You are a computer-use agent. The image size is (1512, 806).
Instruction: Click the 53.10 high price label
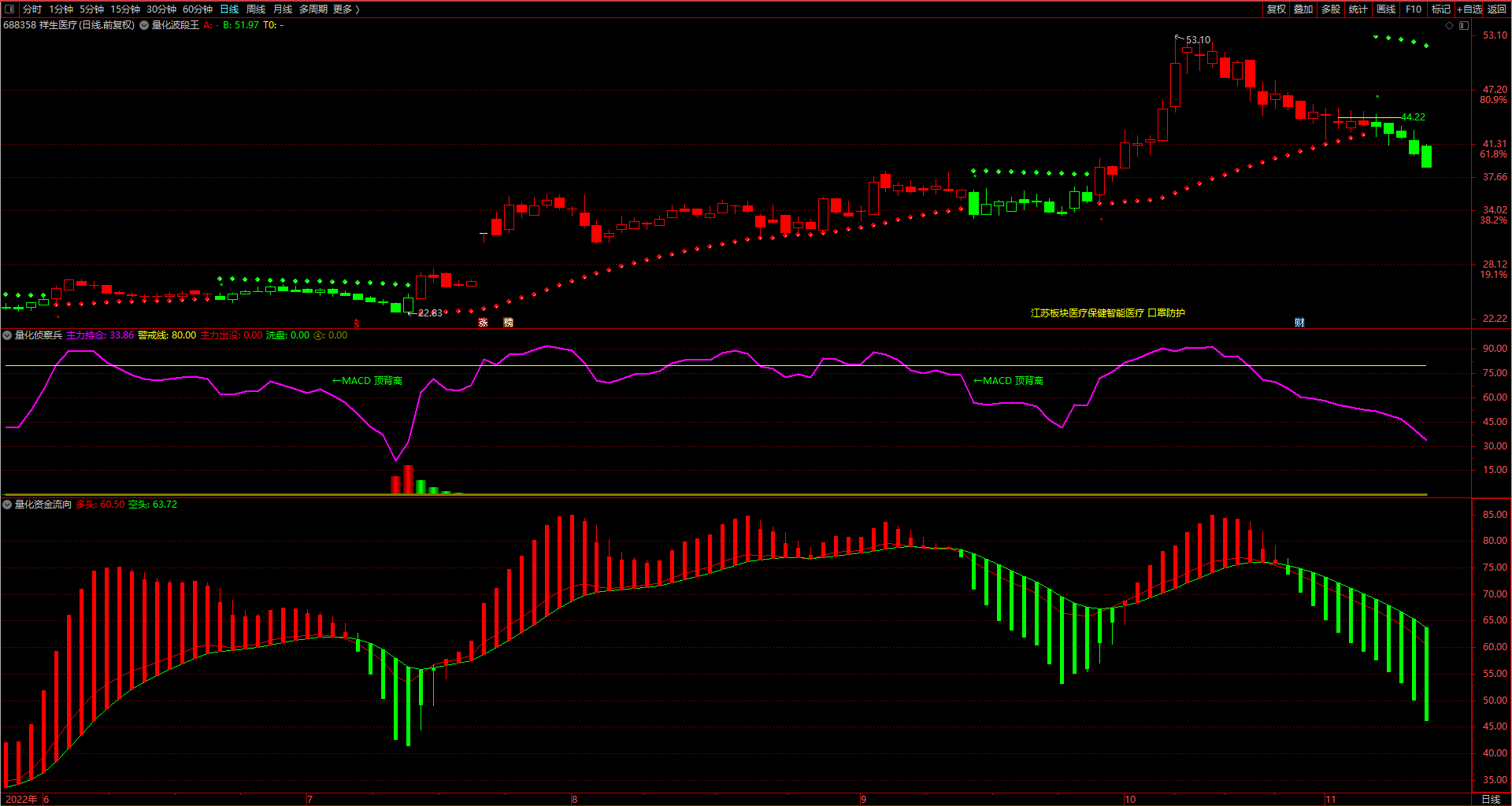(1199, 40)
